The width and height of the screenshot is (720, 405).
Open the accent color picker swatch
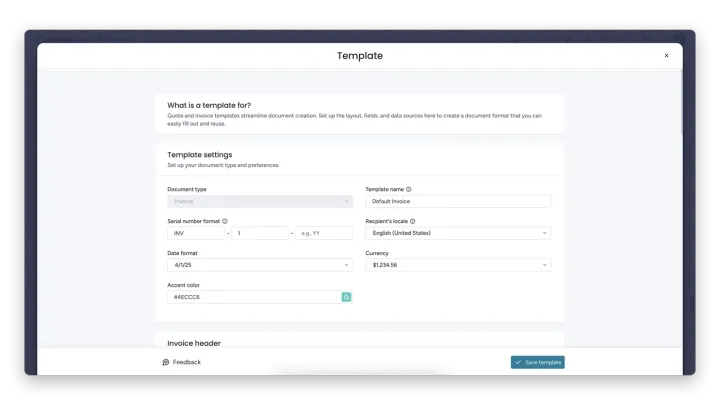pos(347,297)
